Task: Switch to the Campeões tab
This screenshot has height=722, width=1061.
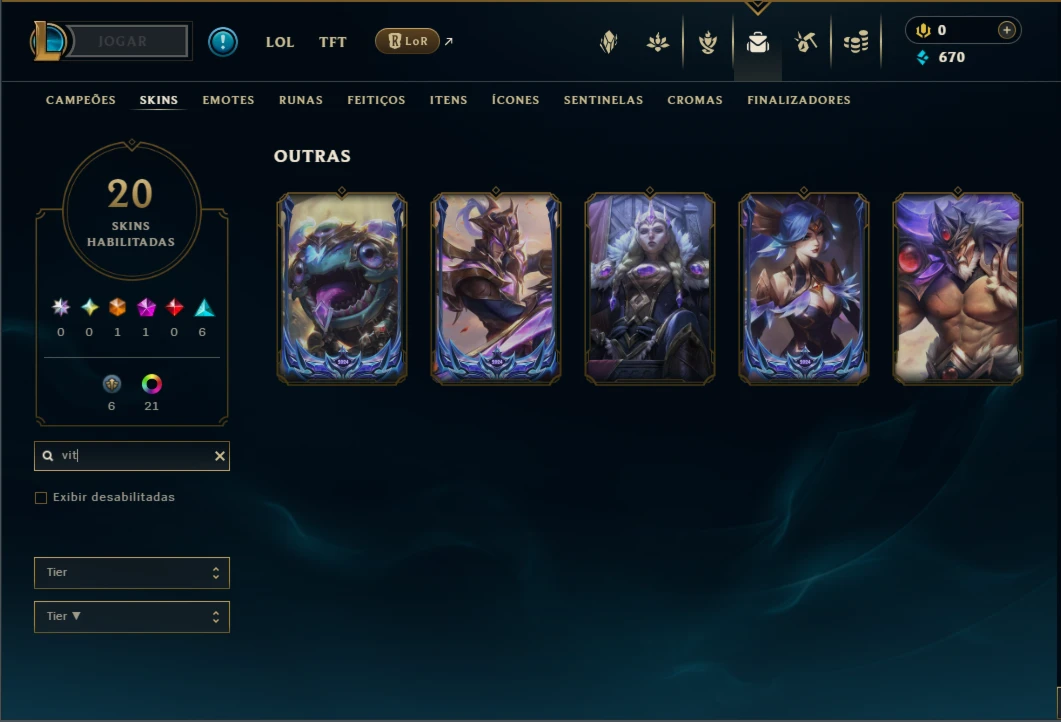Action: (81, 100)
